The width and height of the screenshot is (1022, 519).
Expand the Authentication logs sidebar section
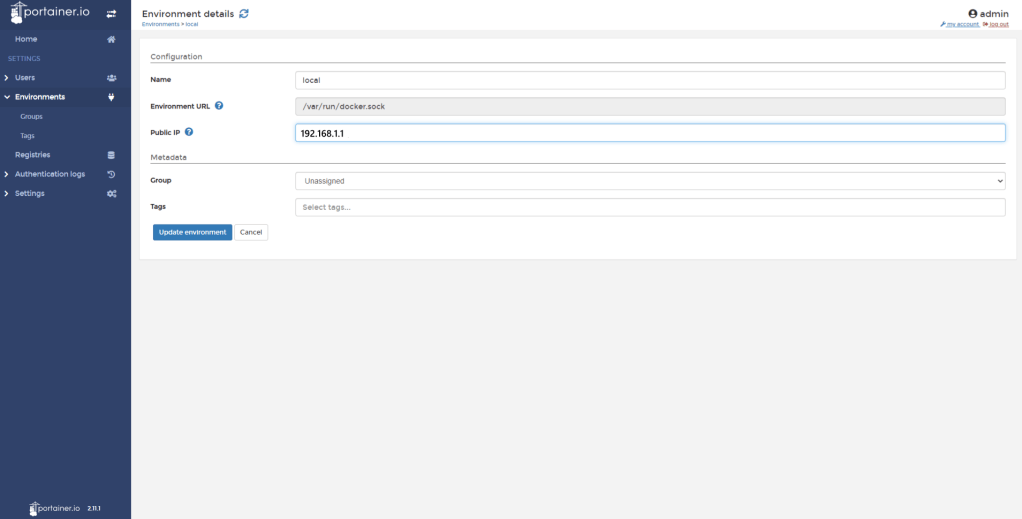pos(8,174)
